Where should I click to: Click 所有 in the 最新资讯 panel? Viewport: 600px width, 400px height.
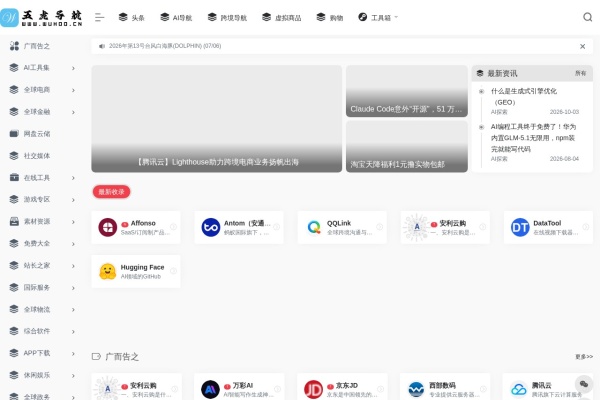580,73
